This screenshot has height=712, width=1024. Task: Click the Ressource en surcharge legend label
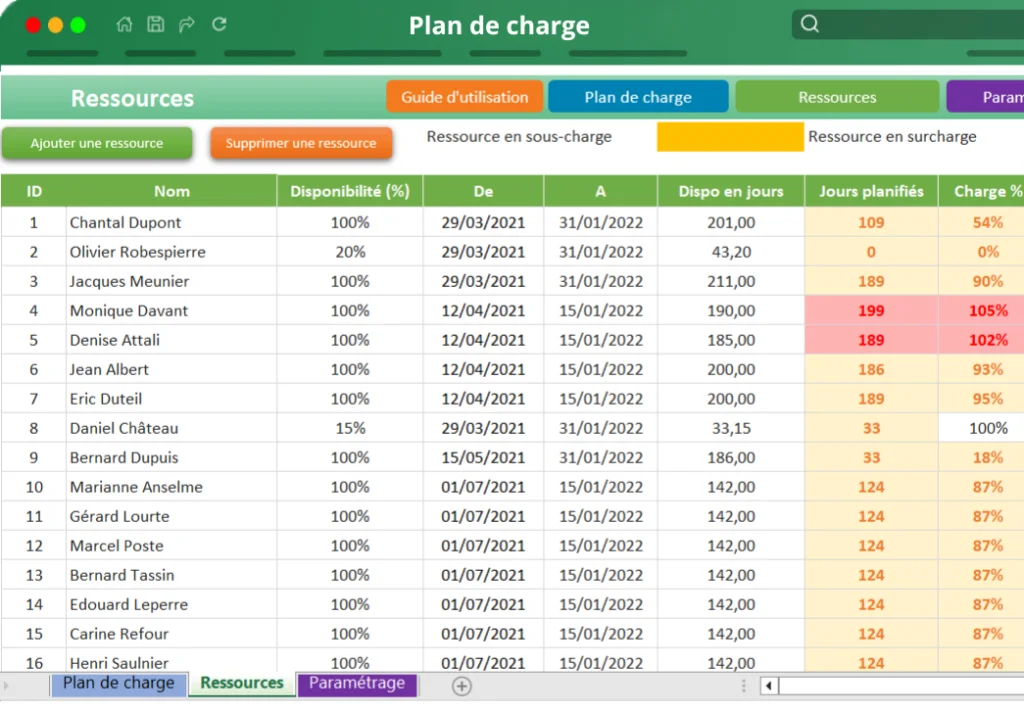pos(892,137)
